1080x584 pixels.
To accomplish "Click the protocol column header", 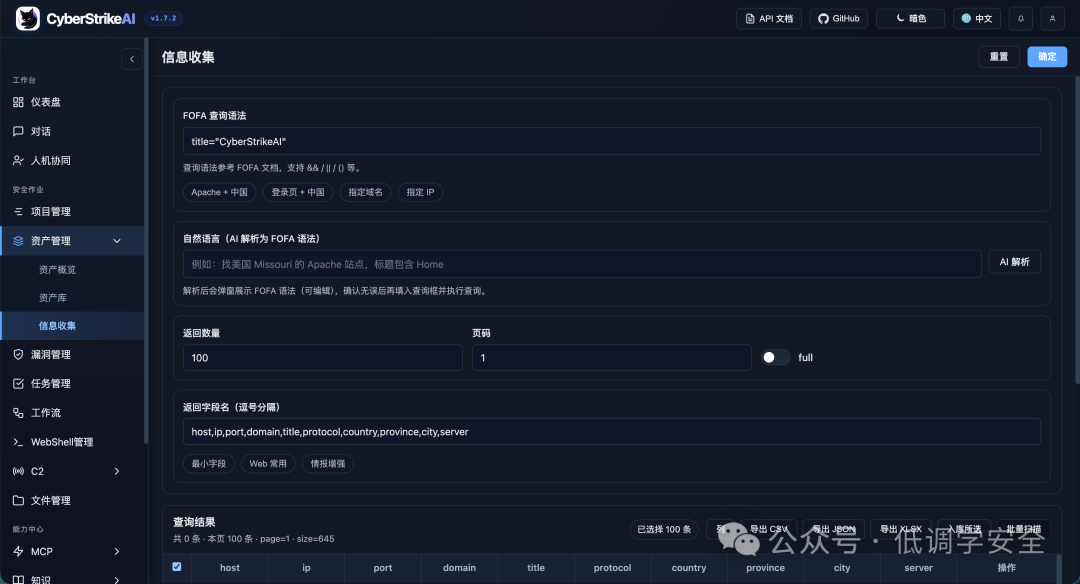I will tap(612, 567).
